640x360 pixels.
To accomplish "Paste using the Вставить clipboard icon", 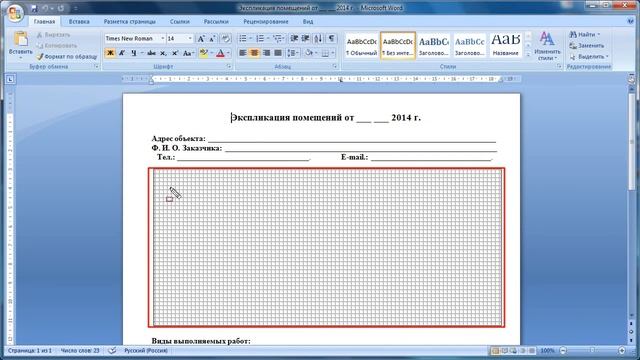I will tap(20, 39).
